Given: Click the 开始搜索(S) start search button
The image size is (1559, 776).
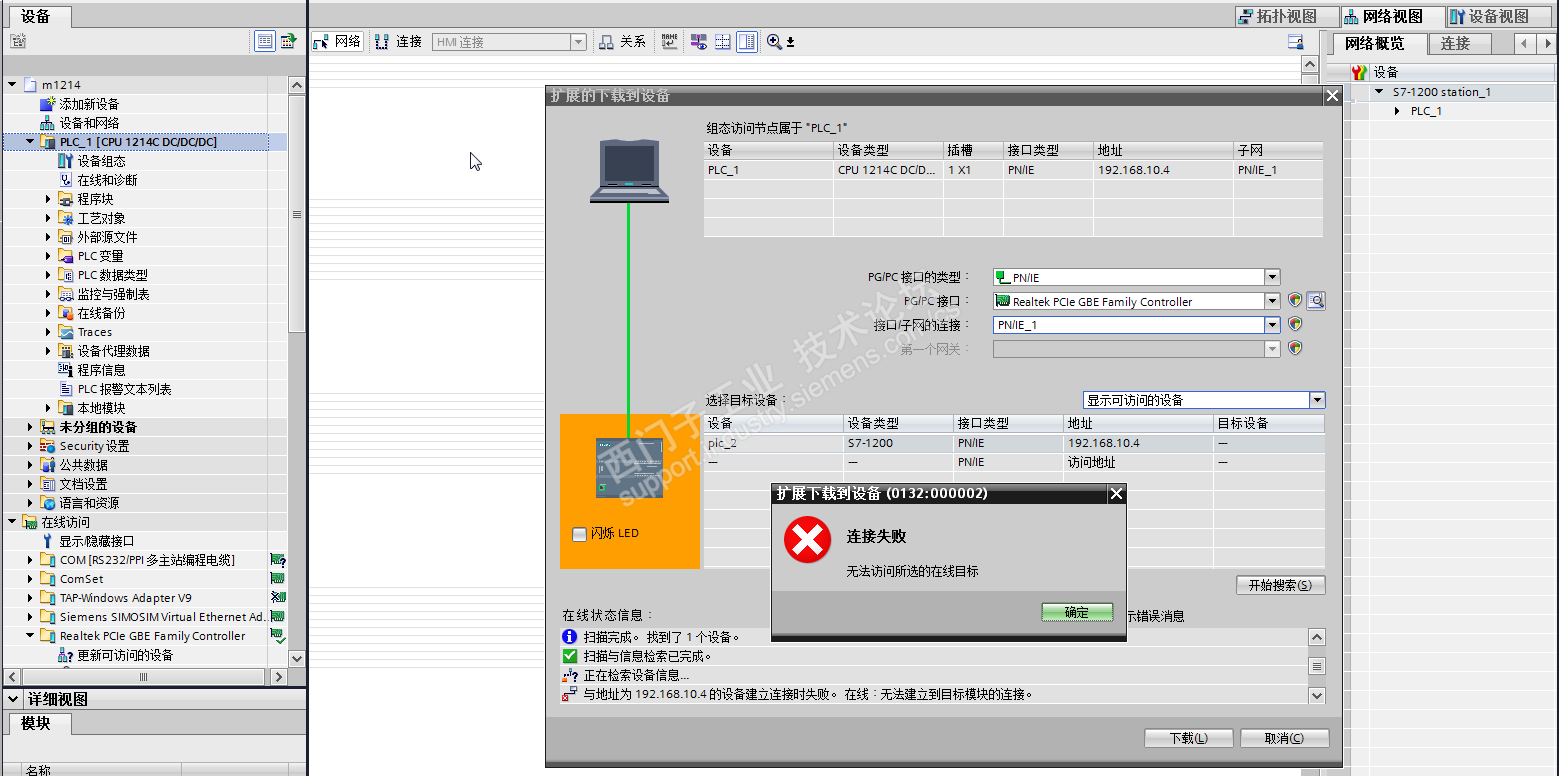Looking at the screenshot, I should tap(1281, 585).
